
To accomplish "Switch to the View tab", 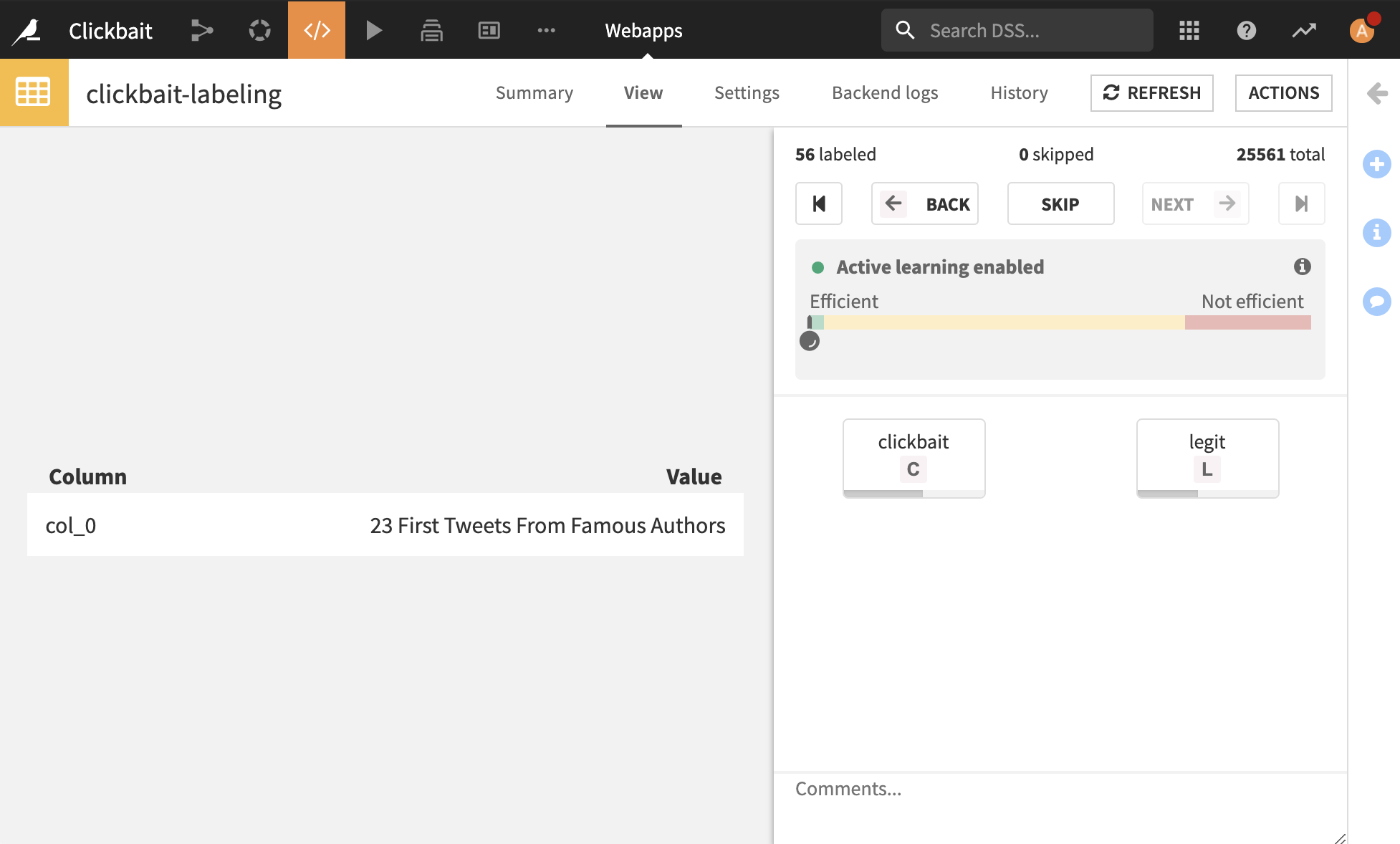I will click(x=643, y=92).
